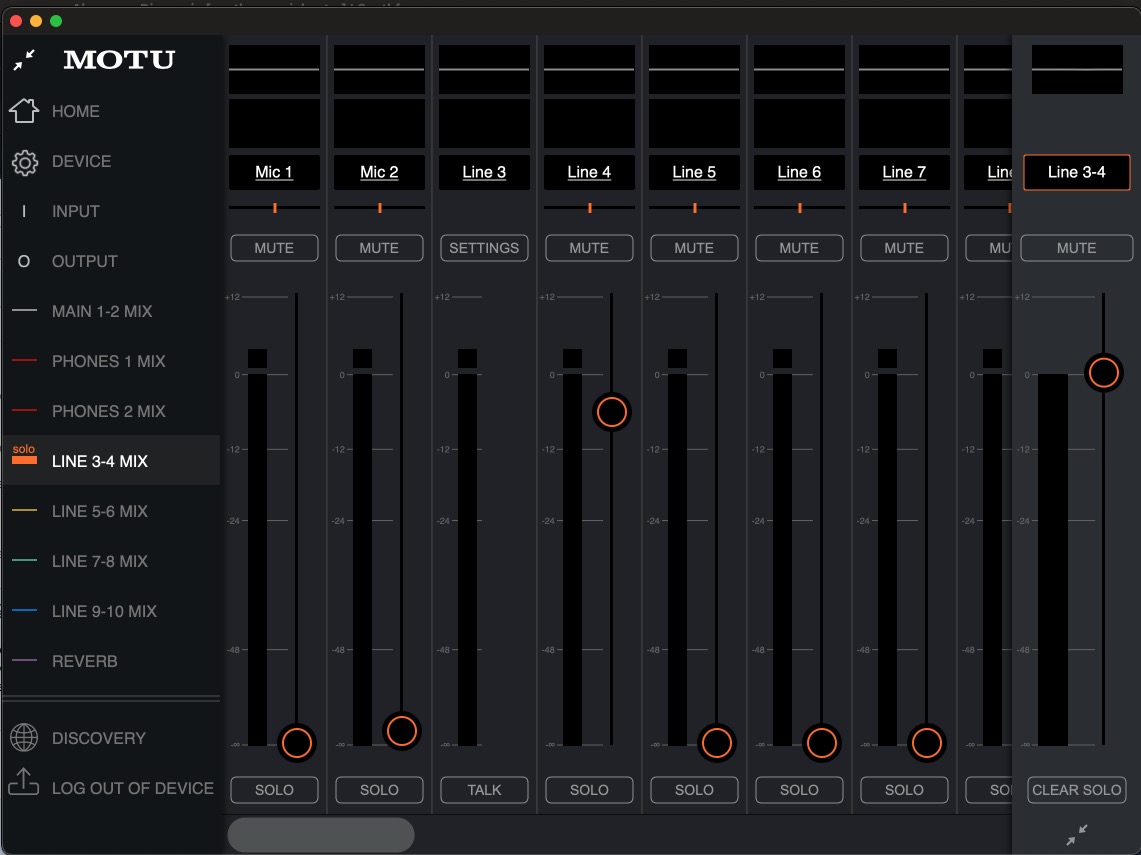Mute the Line 6 channel
The width and height of the screenshot is (1141, 855).
[799, 248]
